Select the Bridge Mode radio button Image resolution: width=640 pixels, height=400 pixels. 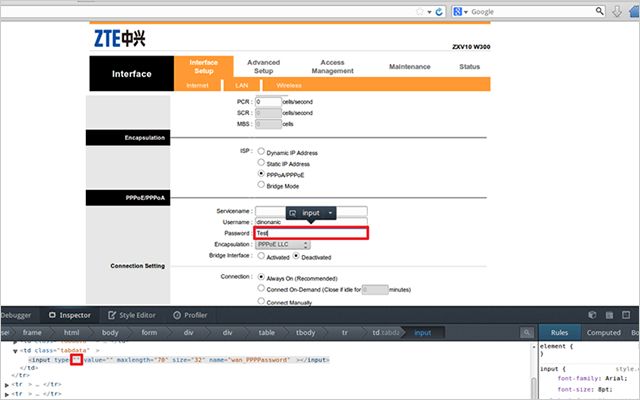tap(261, 184)
